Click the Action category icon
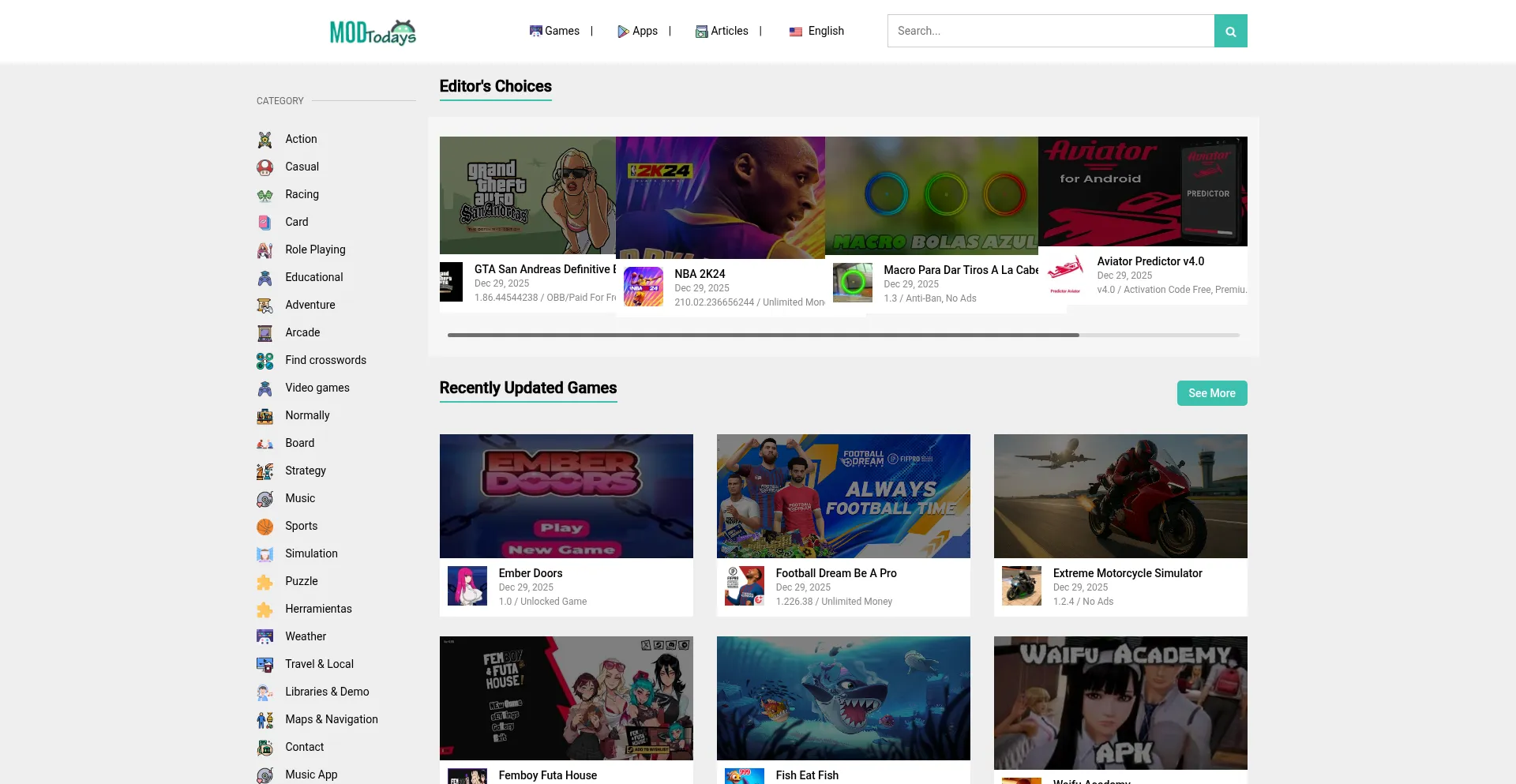Image resolution: width=1516 pixels, height=784 pixels. [265, 140]
